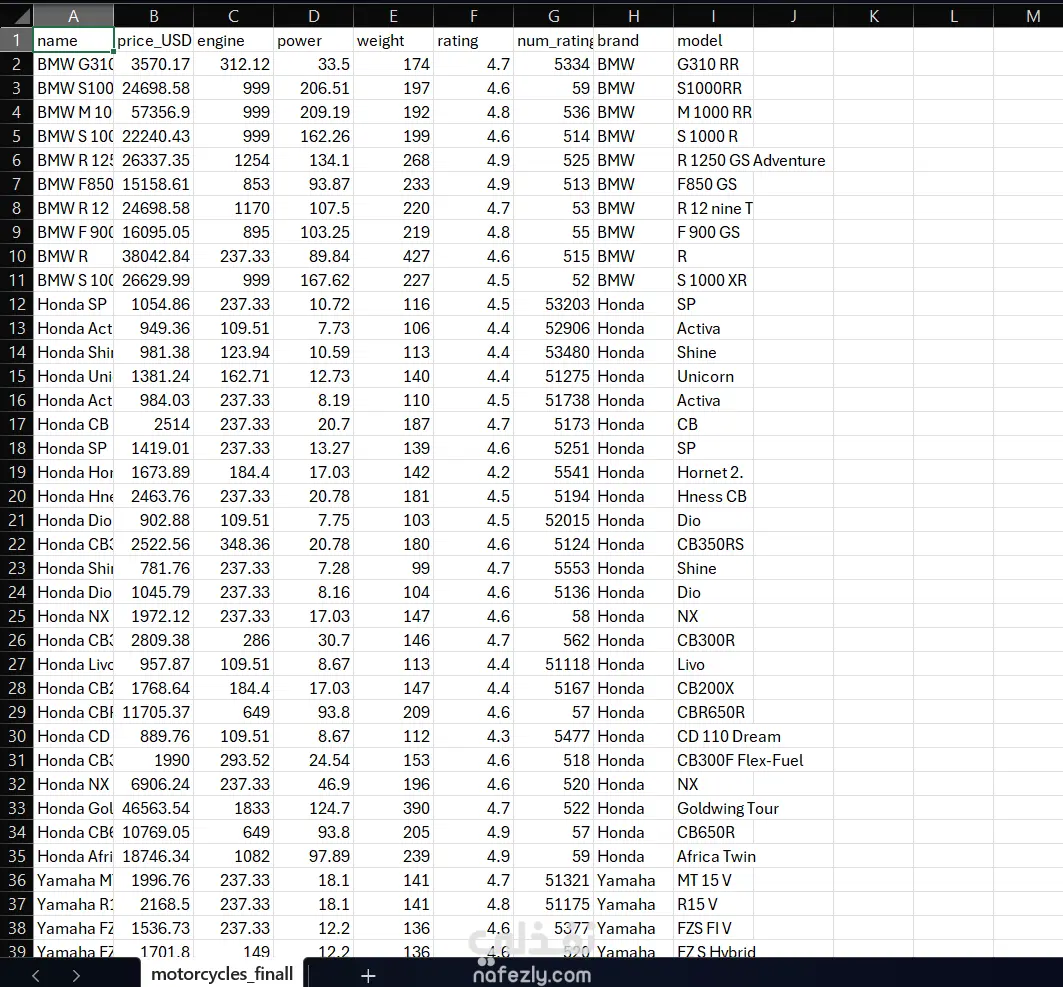1063x987 pixels.
Task: Select price value 46563.54
Action: tap(153, 808)
